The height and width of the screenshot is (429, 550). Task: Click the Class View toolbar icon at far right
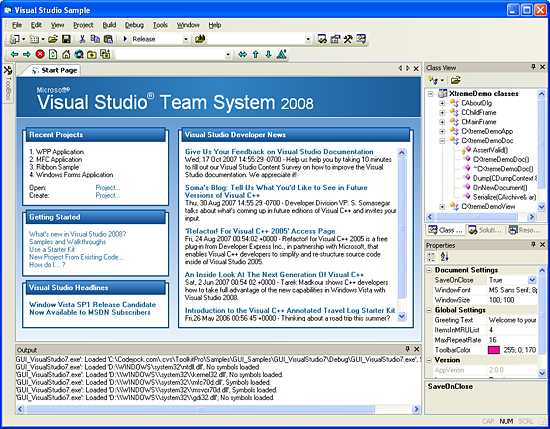click(x=361, y=39)
